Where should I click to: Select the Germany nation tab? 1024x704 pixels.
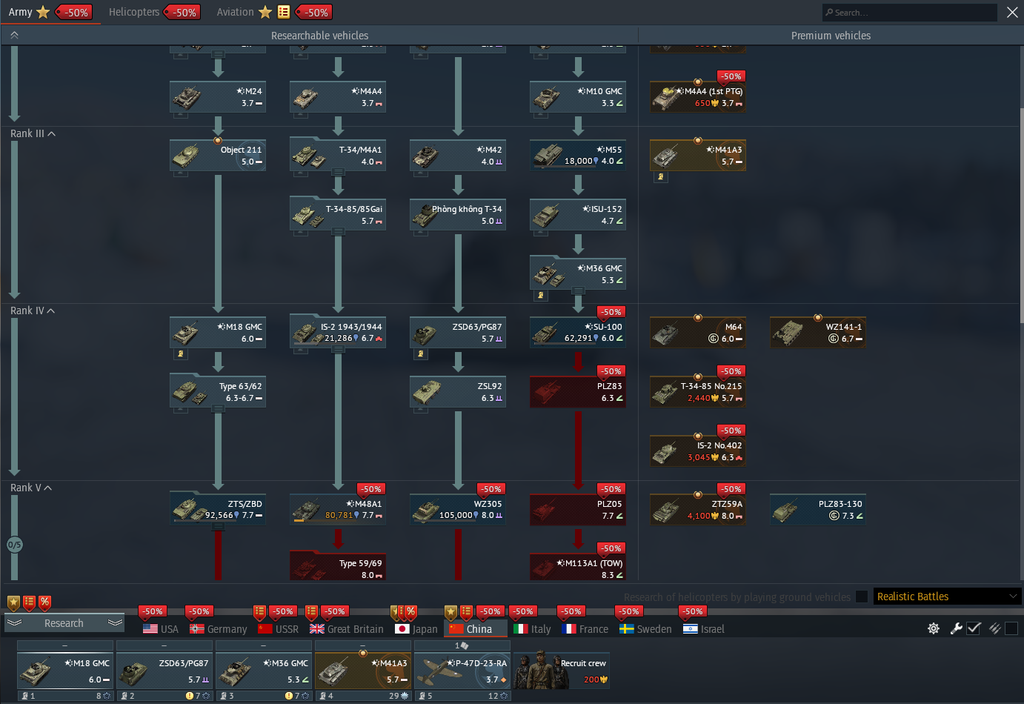click(x=218, y=629)
